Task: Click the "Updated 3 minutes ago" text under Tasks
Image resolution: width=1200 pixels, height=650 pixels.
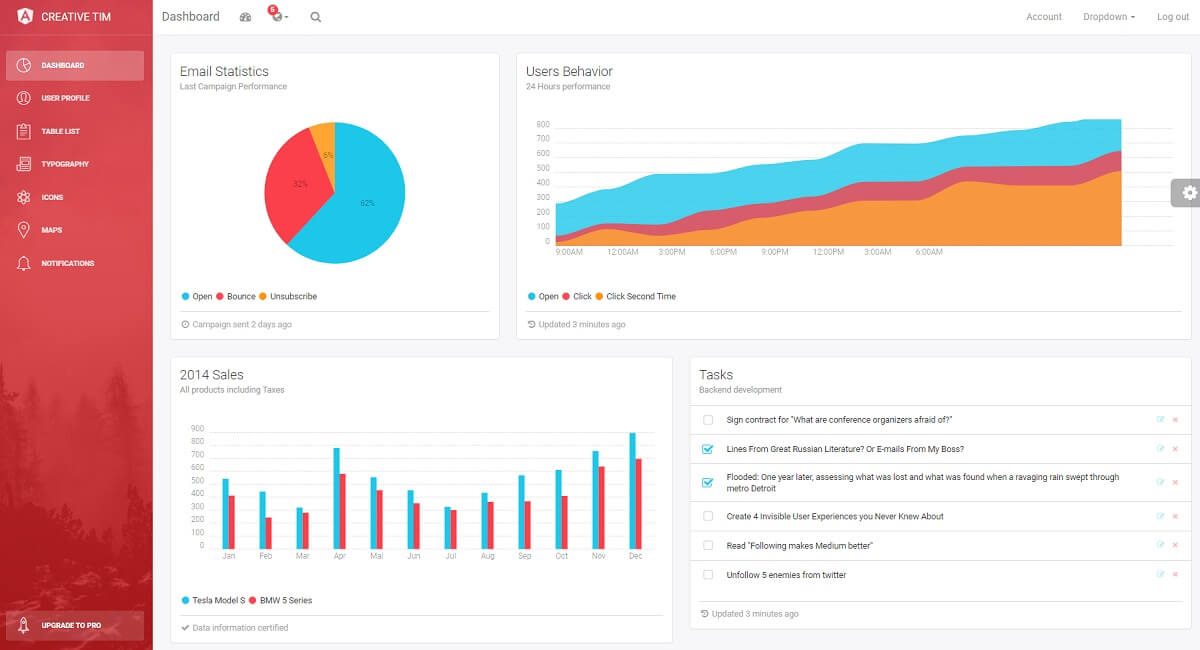Action: tap(754, 614)
